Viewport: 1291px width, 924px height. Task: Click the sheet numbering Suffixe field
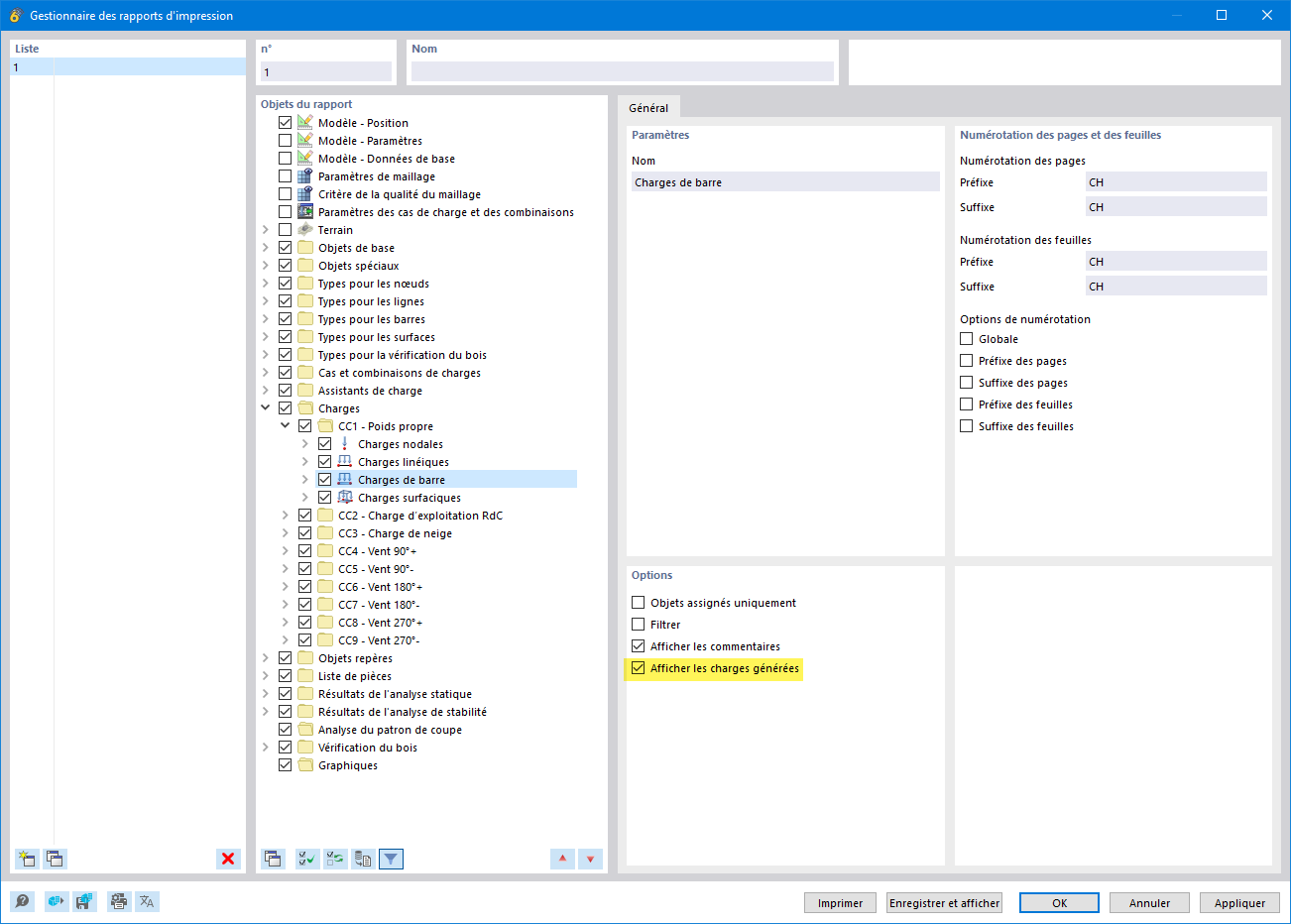tap(1176, 287)
